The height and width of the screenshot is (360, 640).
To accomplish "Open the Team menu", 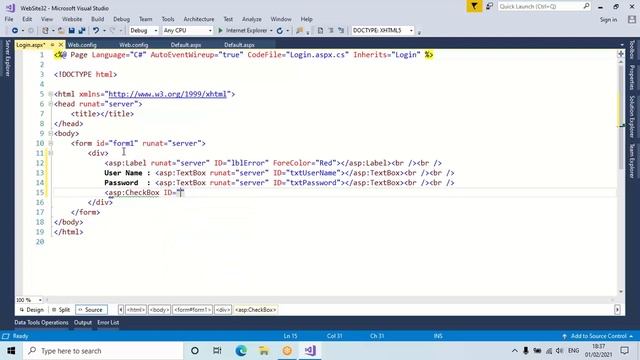I will [145, 19].
